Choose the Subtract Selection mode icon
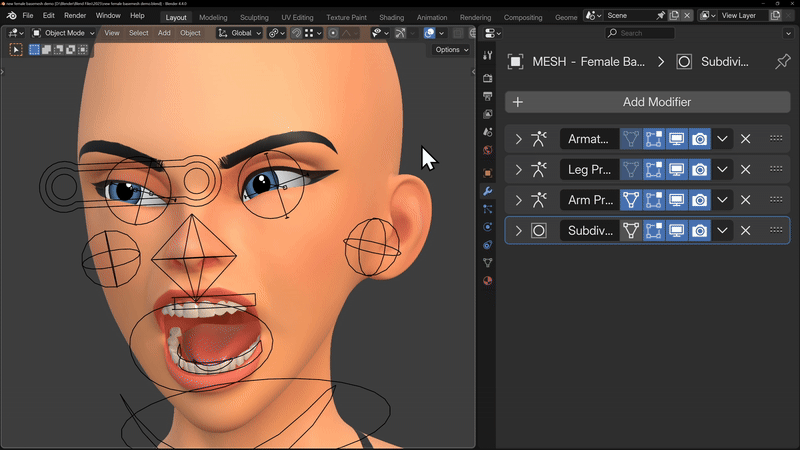800x450 pixels. coord(59,49)
